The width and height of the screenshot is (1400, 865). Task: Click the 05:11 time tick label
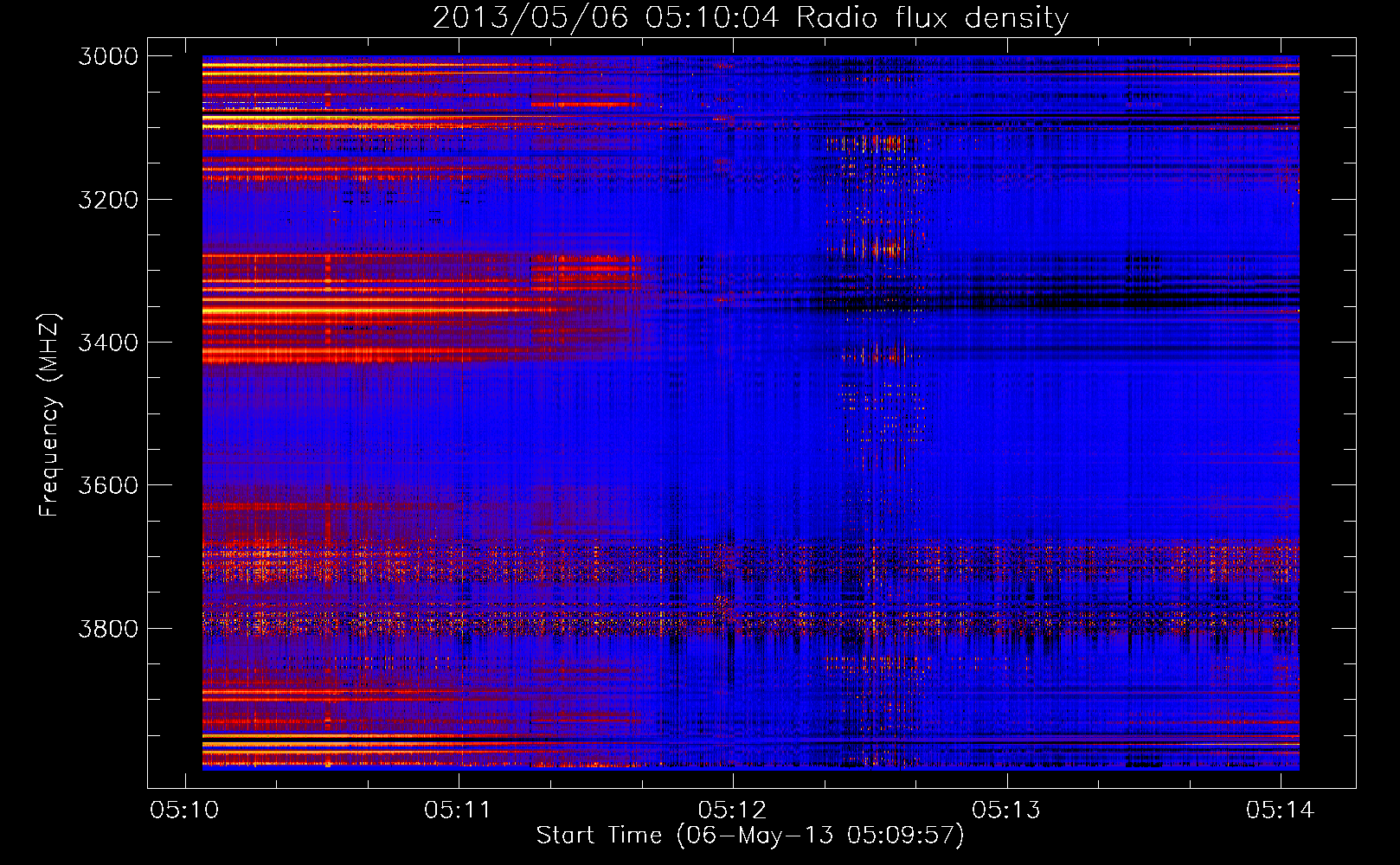pos(458,810)
